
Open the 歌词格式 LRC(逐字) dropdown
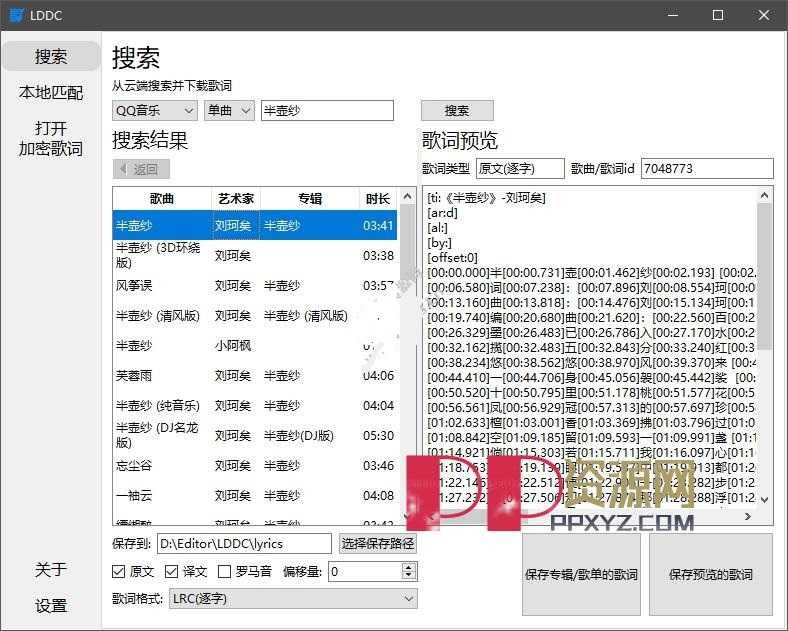[293, 599]
